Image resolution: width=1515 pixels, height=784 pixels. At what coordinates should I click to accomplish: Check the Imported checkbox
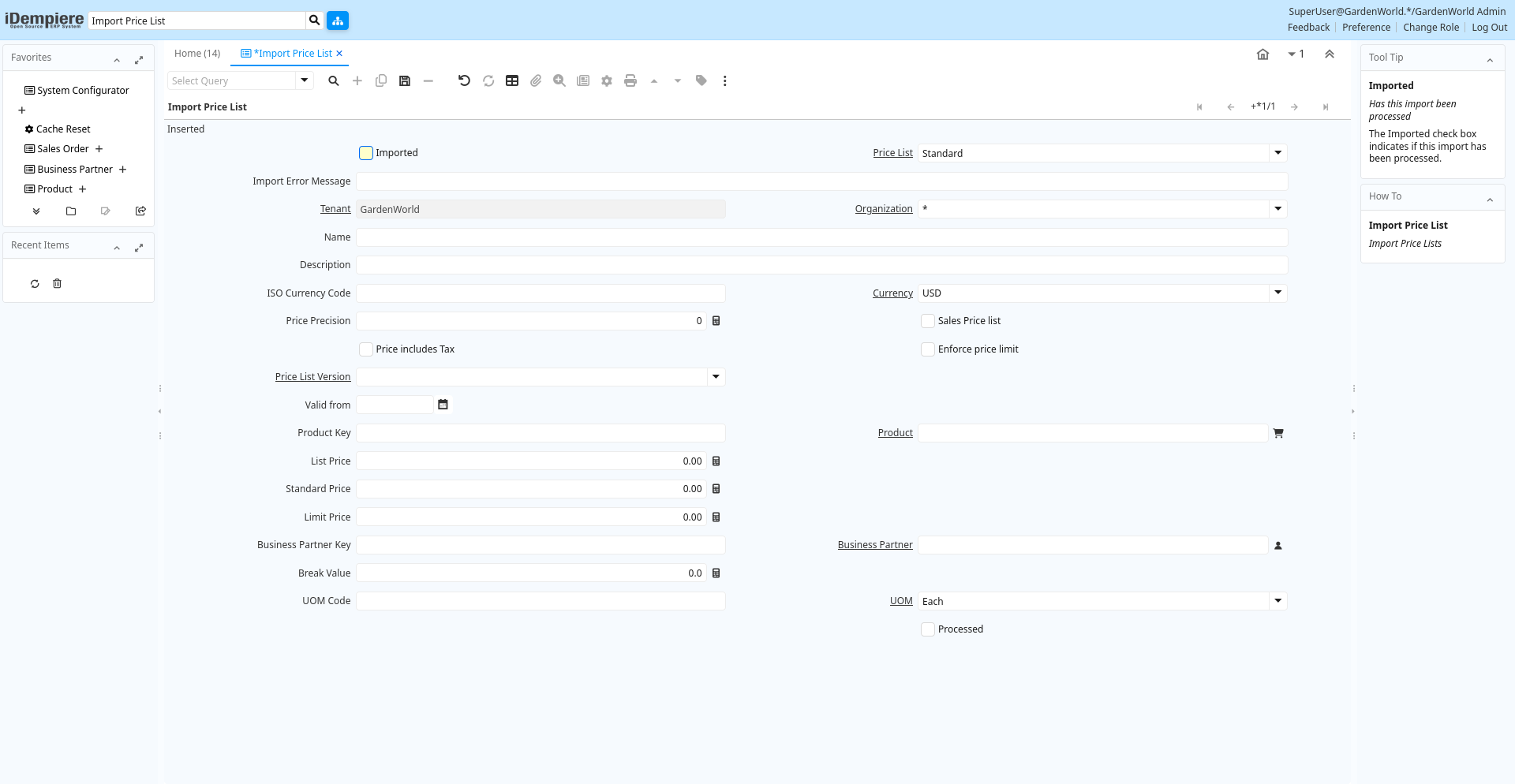366,153
